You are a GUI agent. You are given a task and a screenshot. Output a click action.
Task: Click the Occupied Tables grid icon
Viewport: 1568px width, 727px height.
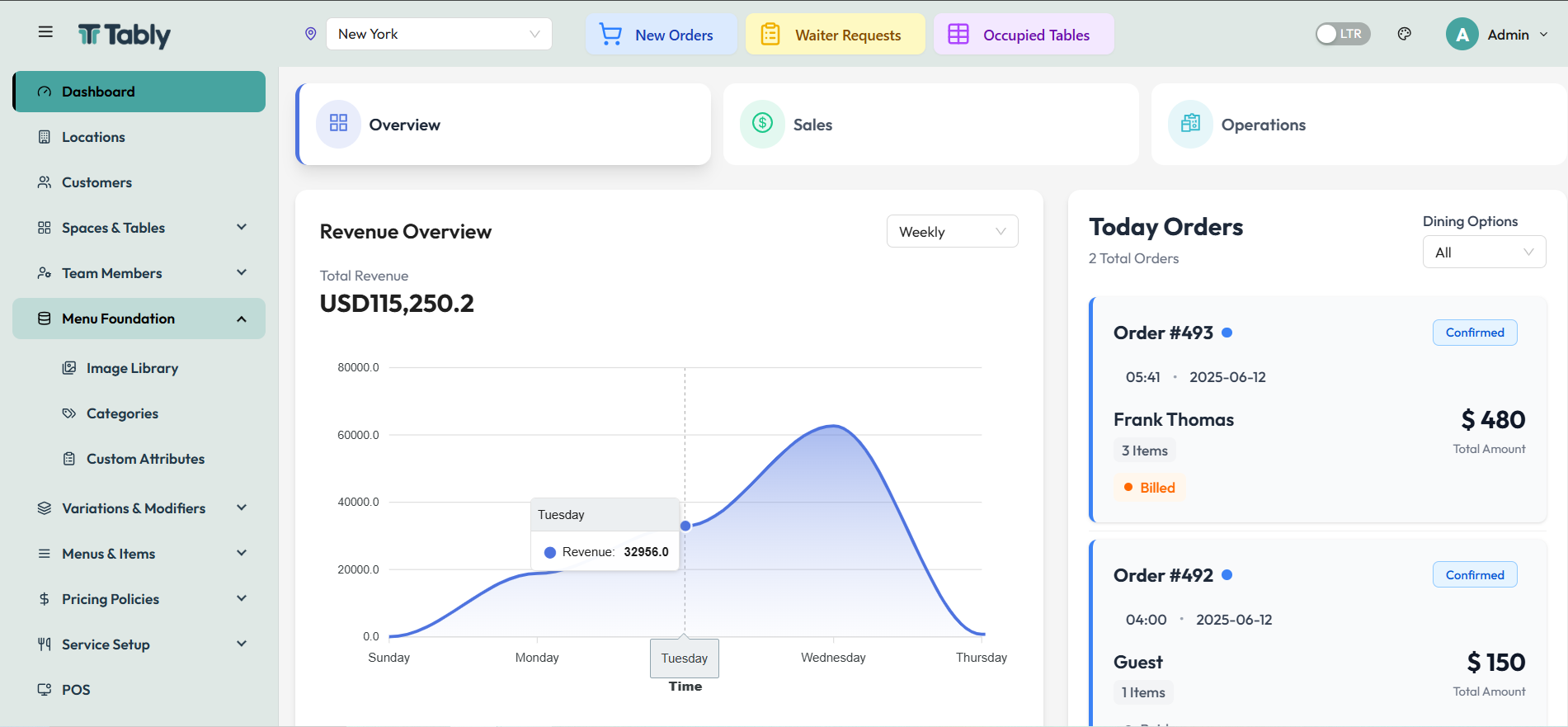[x=958, y=35]
